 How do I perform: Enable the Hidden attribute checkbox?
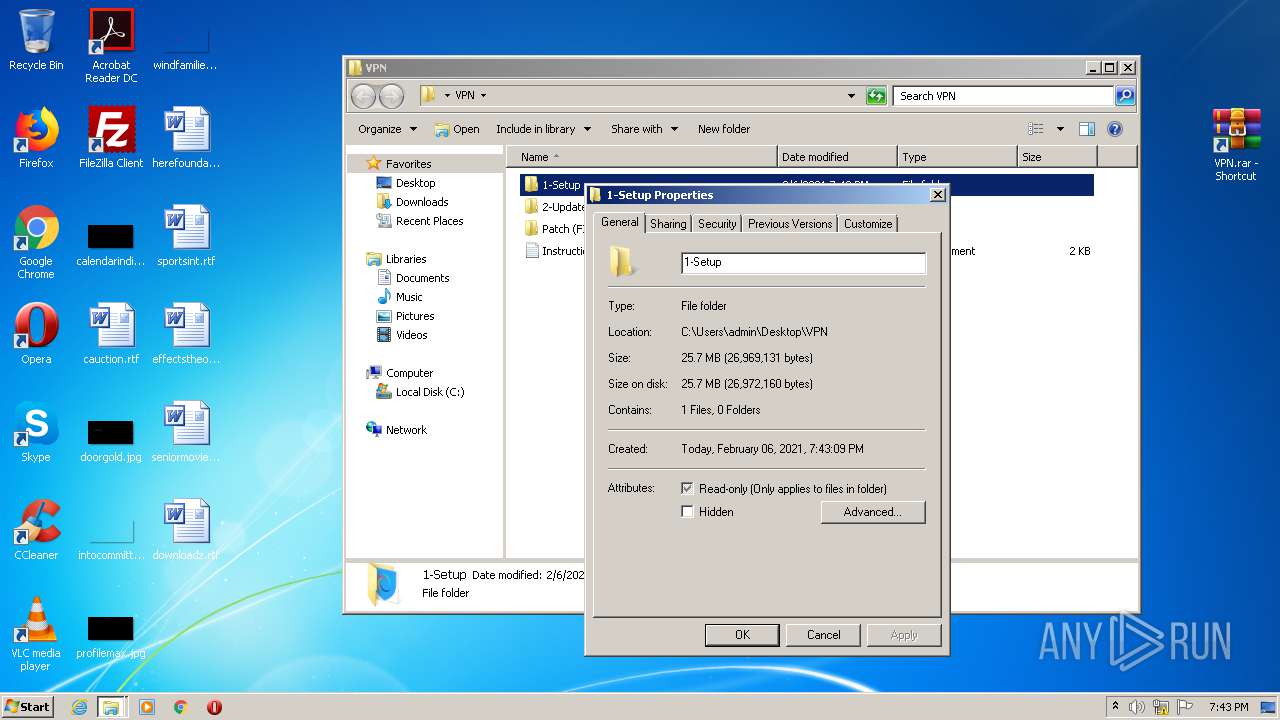click(x=687, y=512)
